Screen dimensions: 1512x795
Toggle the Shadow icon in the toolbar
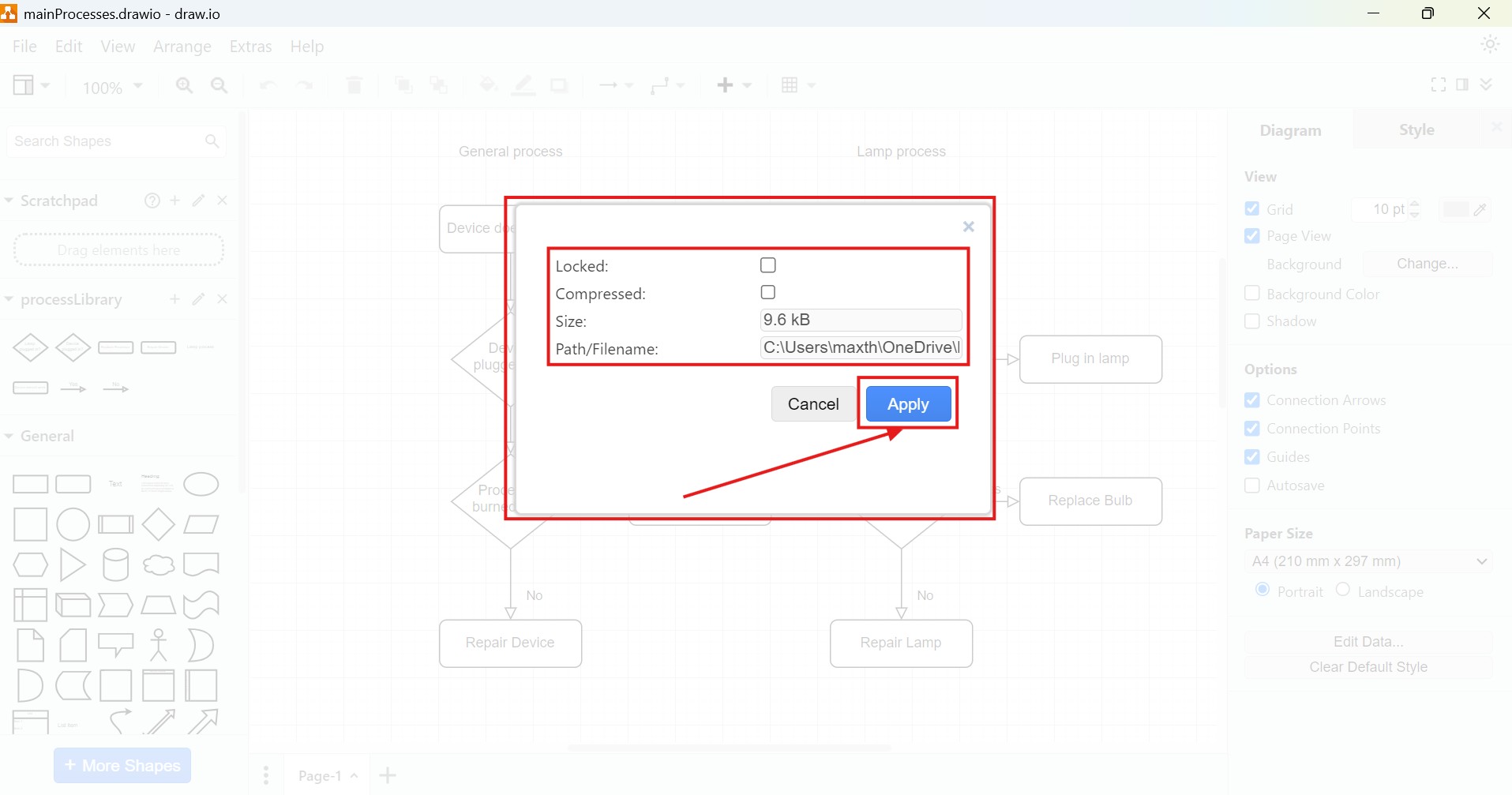[x=559, y=85]
